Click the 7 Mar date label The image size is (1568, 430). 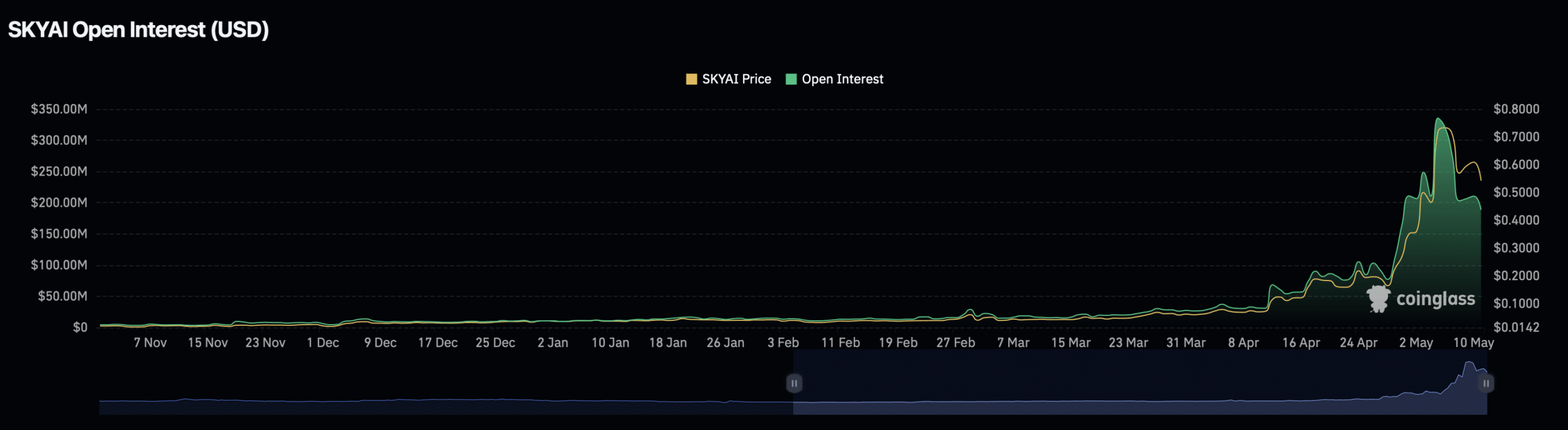click(x=1013, y=343)
